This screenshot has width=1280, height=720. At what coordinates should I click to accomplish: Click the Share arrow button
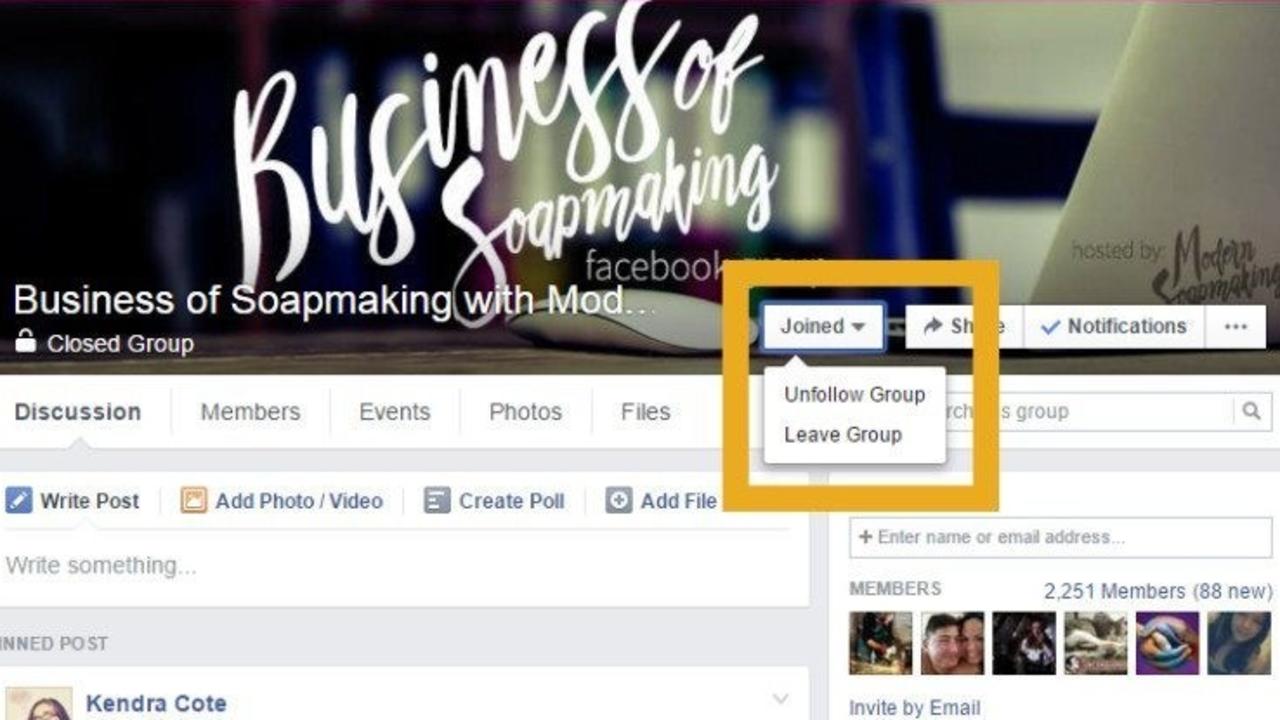point(964,327)
